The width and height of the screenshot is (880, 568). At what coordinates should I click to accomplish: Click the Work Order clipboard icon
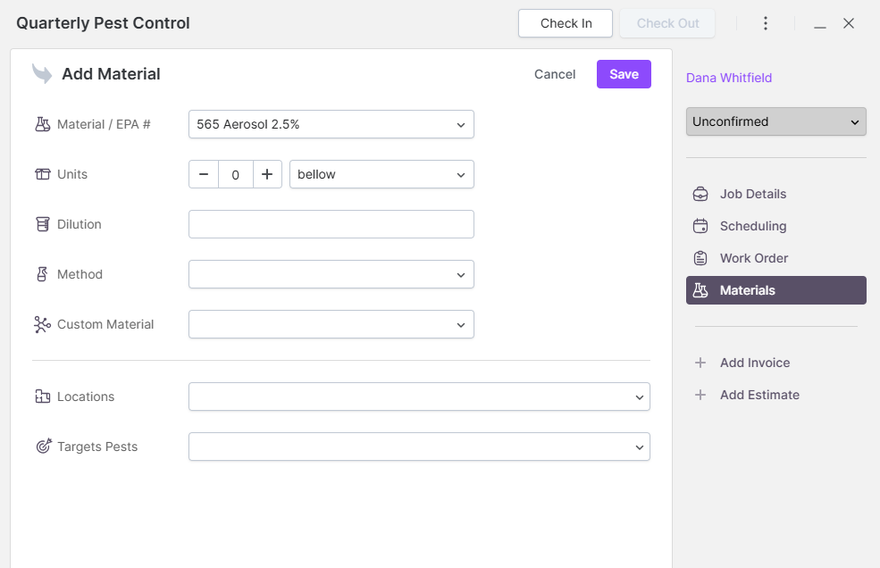[x=700, y=258]
